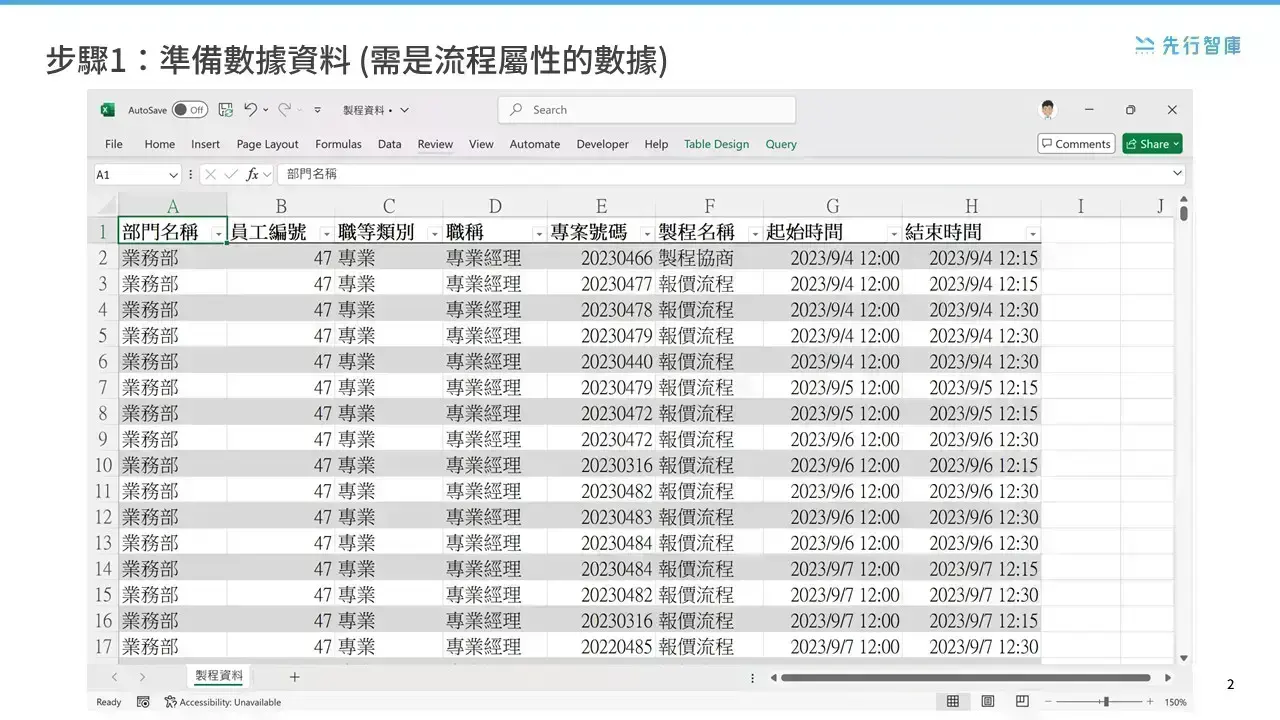Open the Name Box dropdown arrow
The width and height of the screenshot is (1280, 720).
173,174
